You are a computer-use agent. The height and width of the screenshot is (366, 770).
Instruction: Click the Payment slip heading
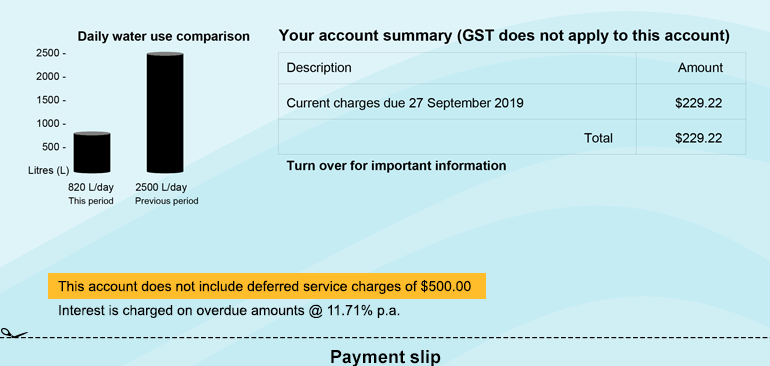pyautogui.click(x=385, y=357)
